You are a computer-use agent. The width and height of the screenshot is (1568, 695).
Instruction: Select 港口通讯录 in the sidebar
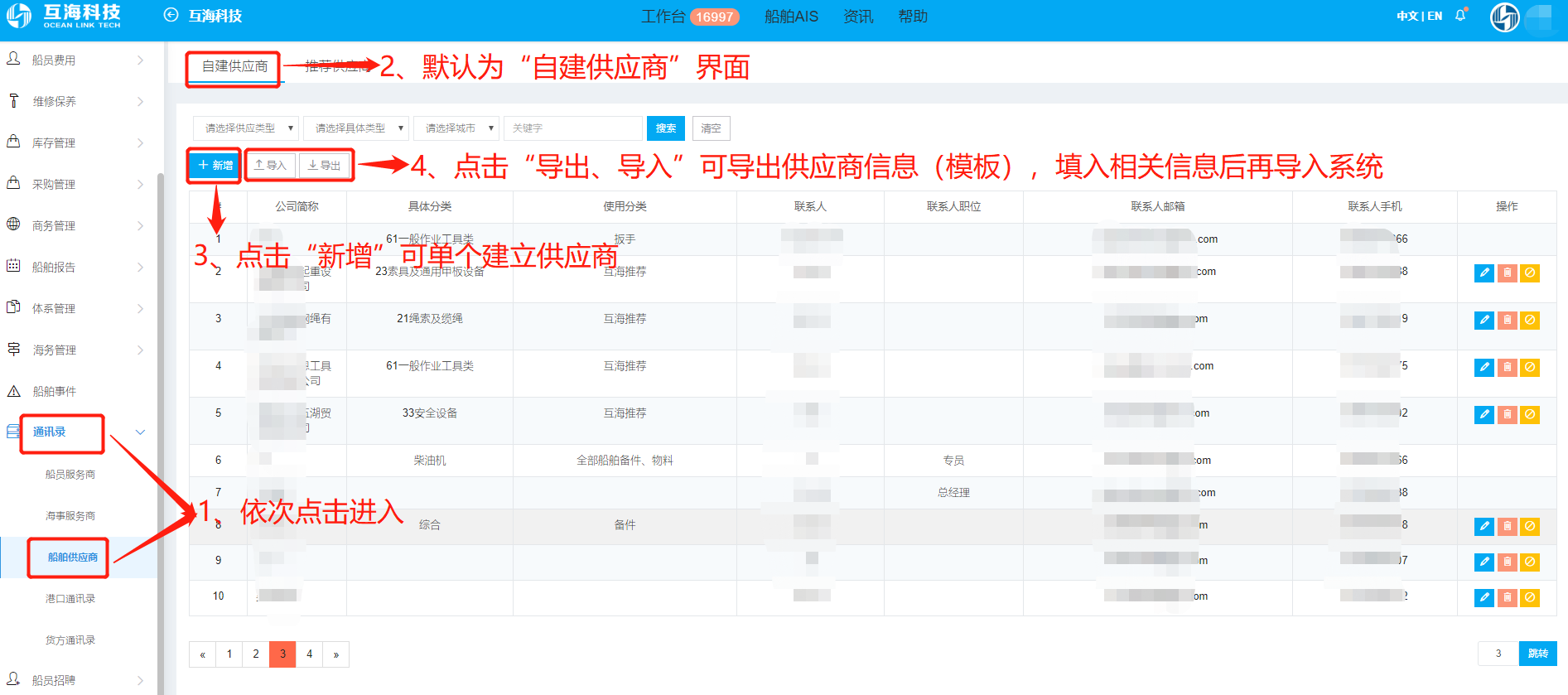coord(70,598)
